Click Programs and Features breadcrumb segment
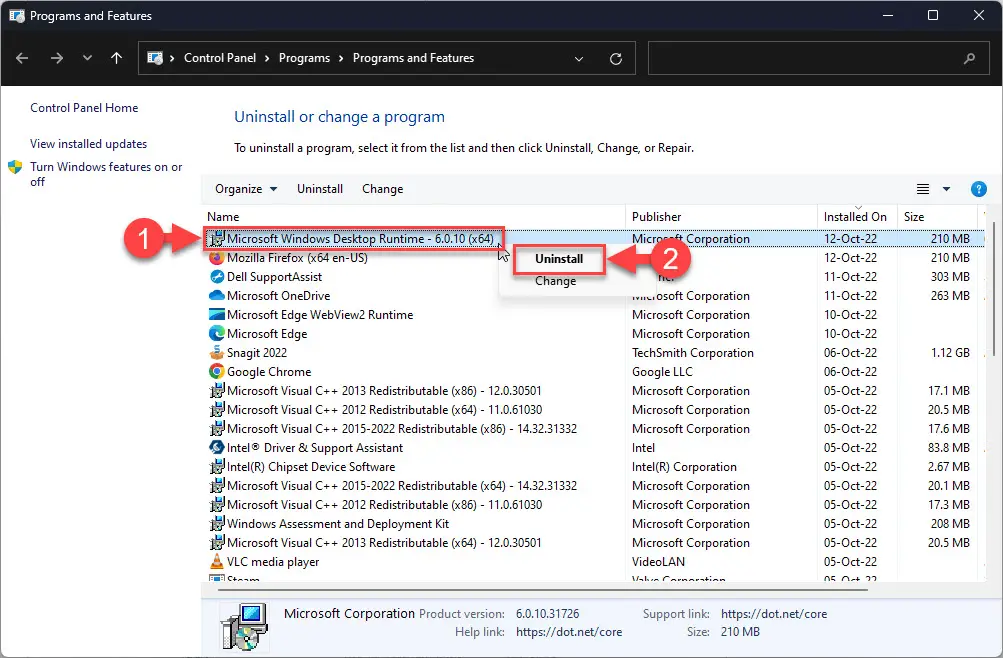This screenshot has width=1003, height=658. click(x=413, y=58)
